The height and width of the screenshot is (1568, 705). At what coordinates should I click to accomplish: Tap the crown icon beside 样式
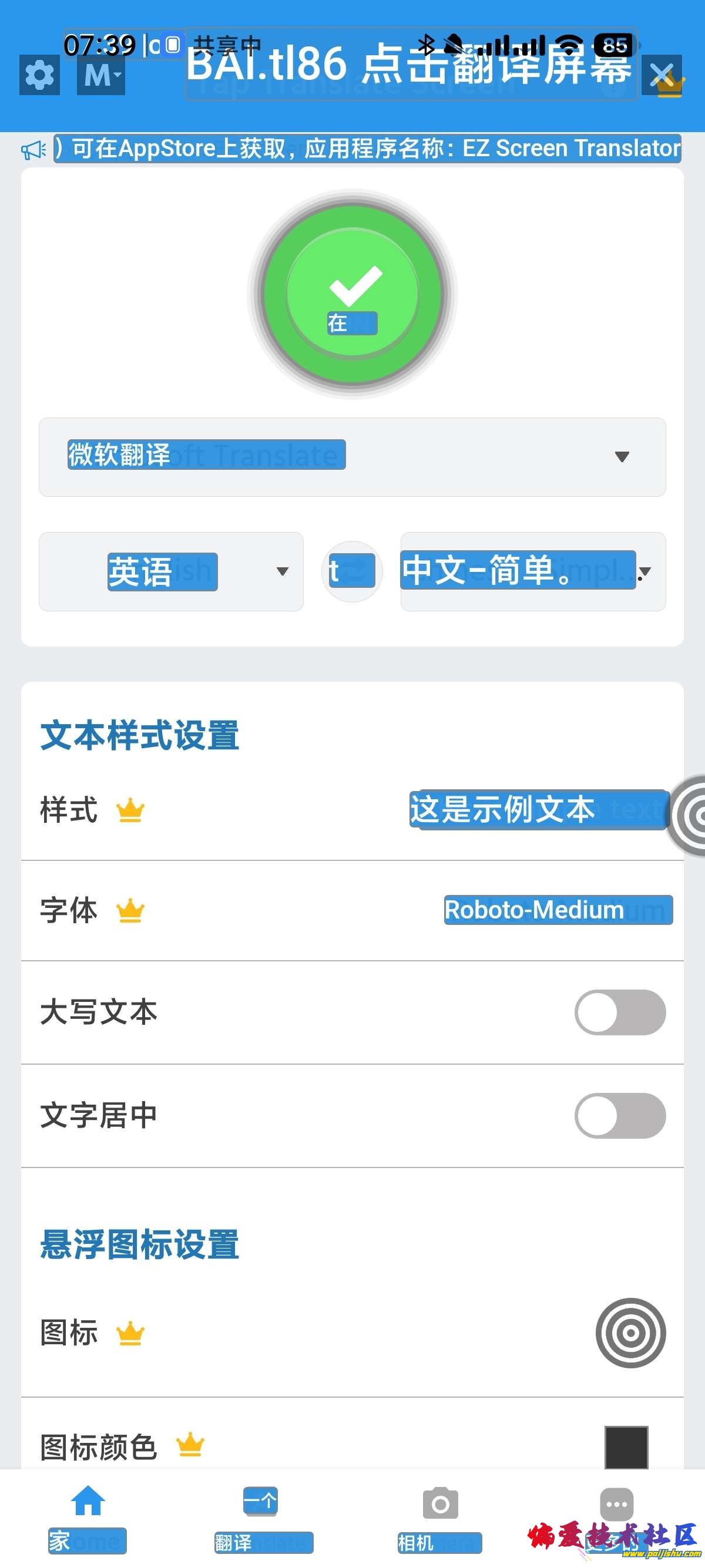[x=130, y=811]
